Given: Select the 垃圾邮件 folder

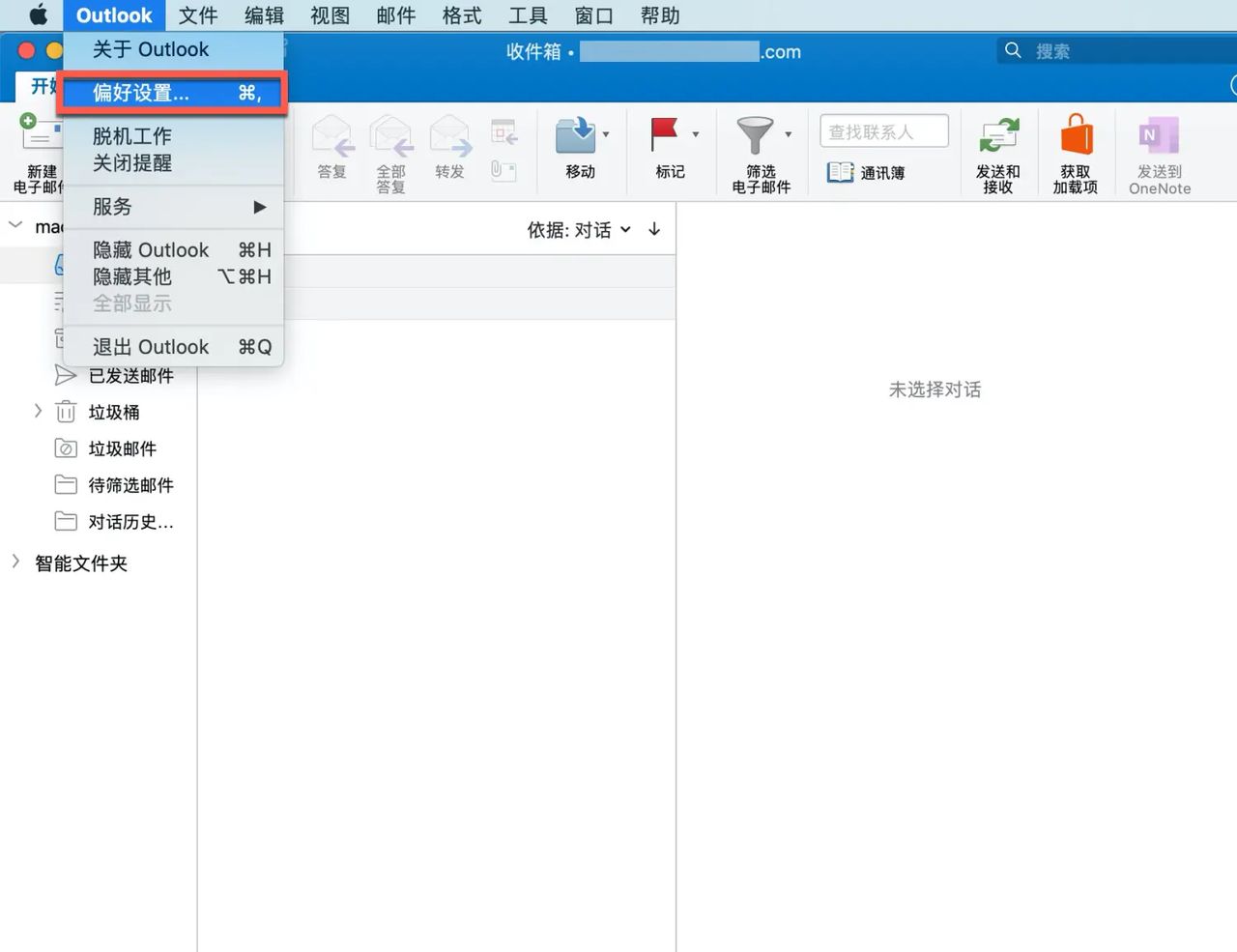Looking at the screenshot, I should 105,448.
